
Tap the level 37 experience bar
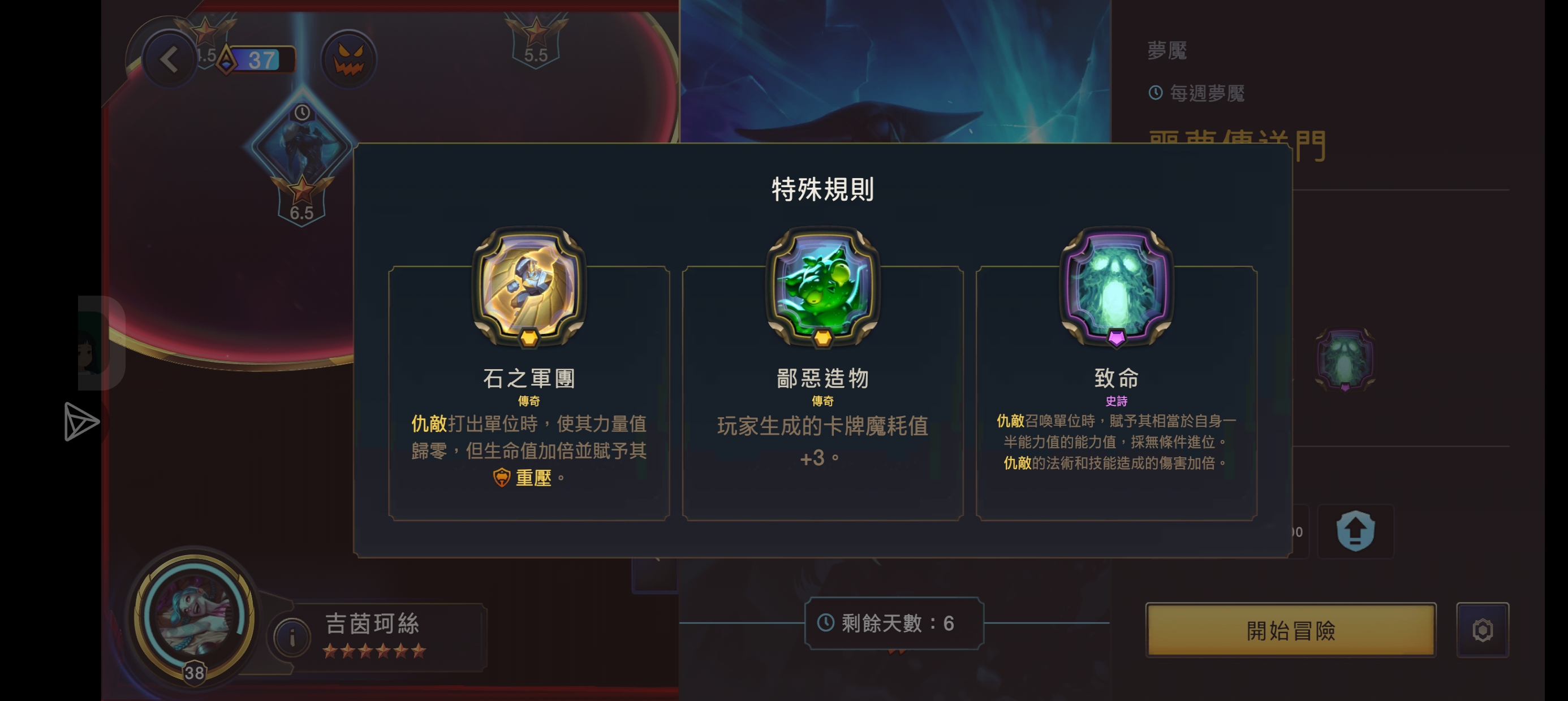click(x=261, y=59)
